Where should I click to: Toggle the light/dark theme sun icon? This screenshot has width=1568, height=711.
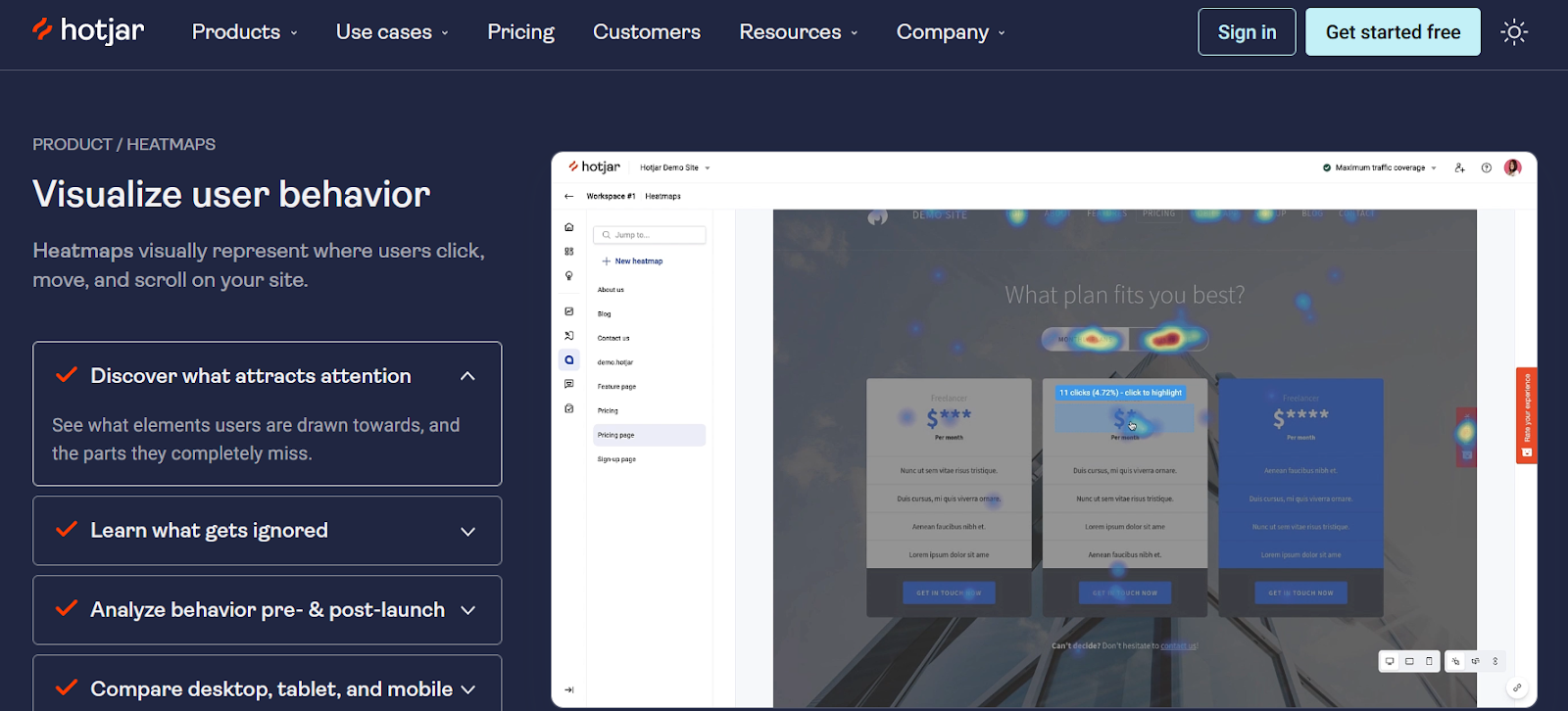coord(1514,32)
